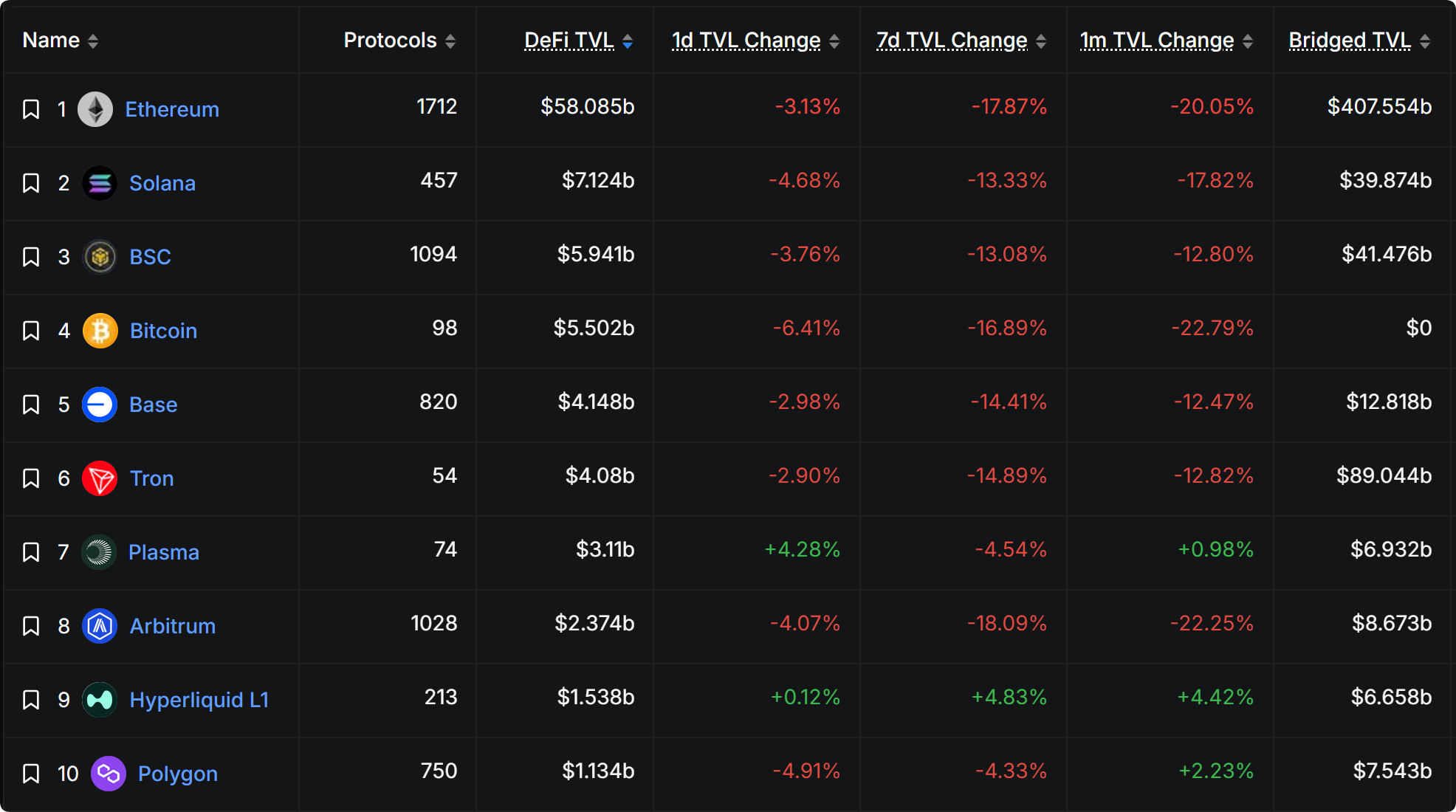This screenshot has height=812, width=1456.
Task: Sort table by DeFi TVL column
Action: 569,41
